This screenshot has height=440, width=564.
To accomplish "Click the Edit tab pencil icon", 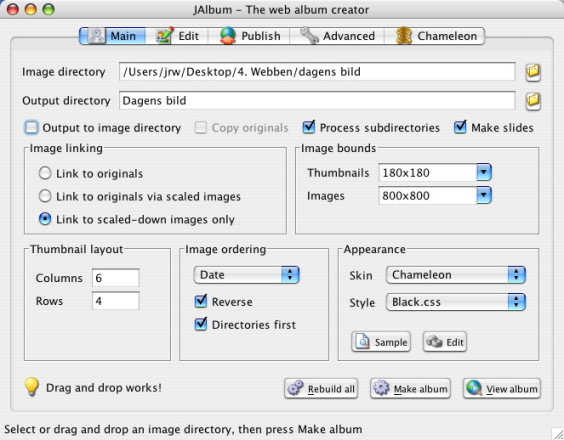I will 164,36.
